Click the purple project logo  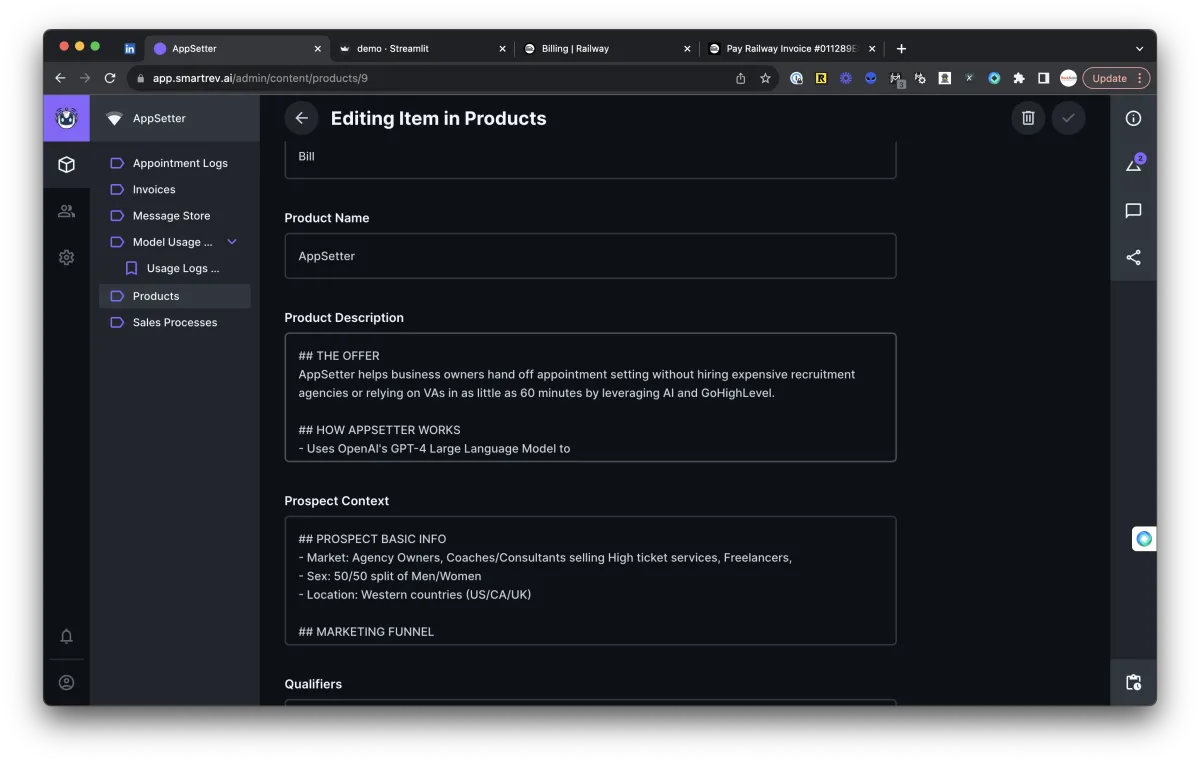(66, 118)
